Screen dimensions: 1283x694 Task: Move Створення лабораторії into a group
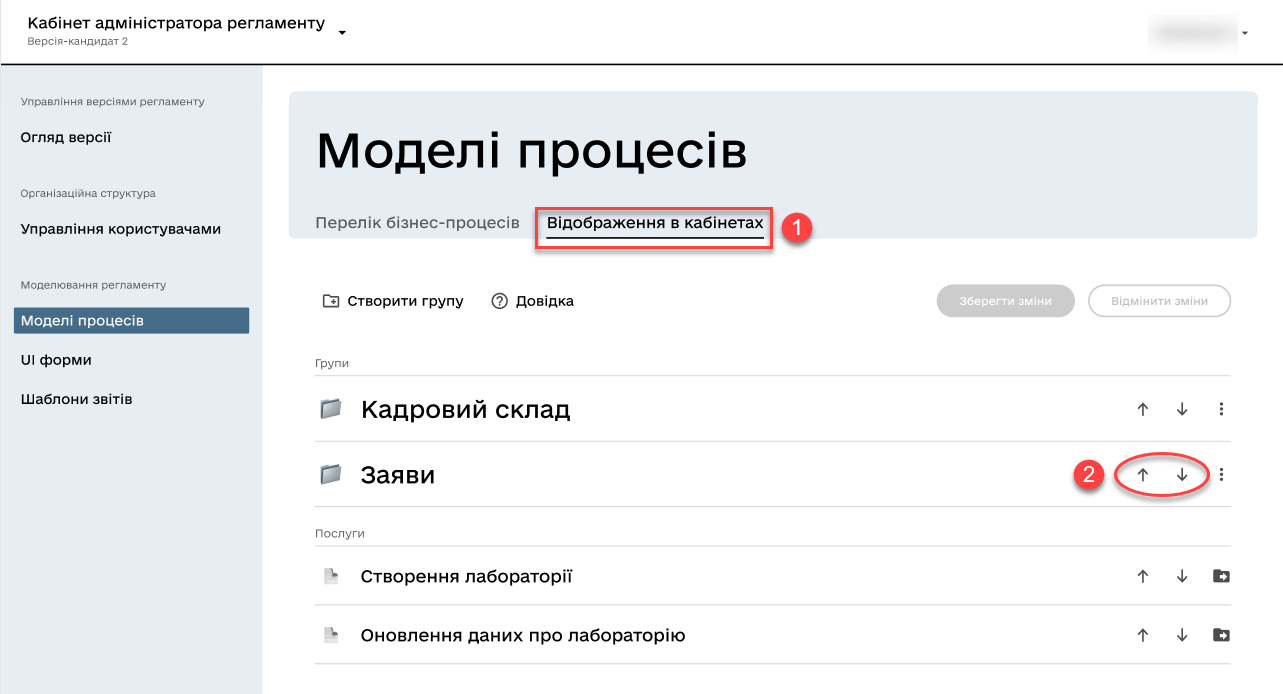[x=1221, y=576]
